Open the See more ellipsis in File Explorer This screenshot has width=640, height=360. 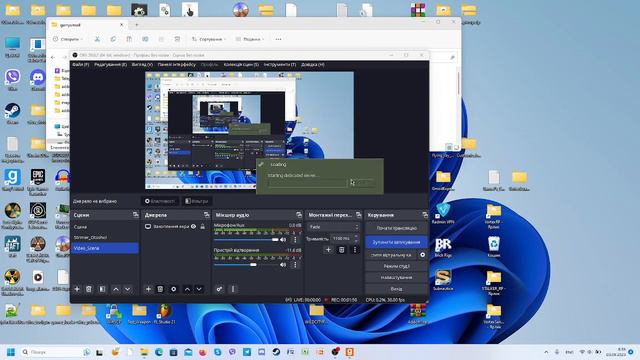[278, 39]
